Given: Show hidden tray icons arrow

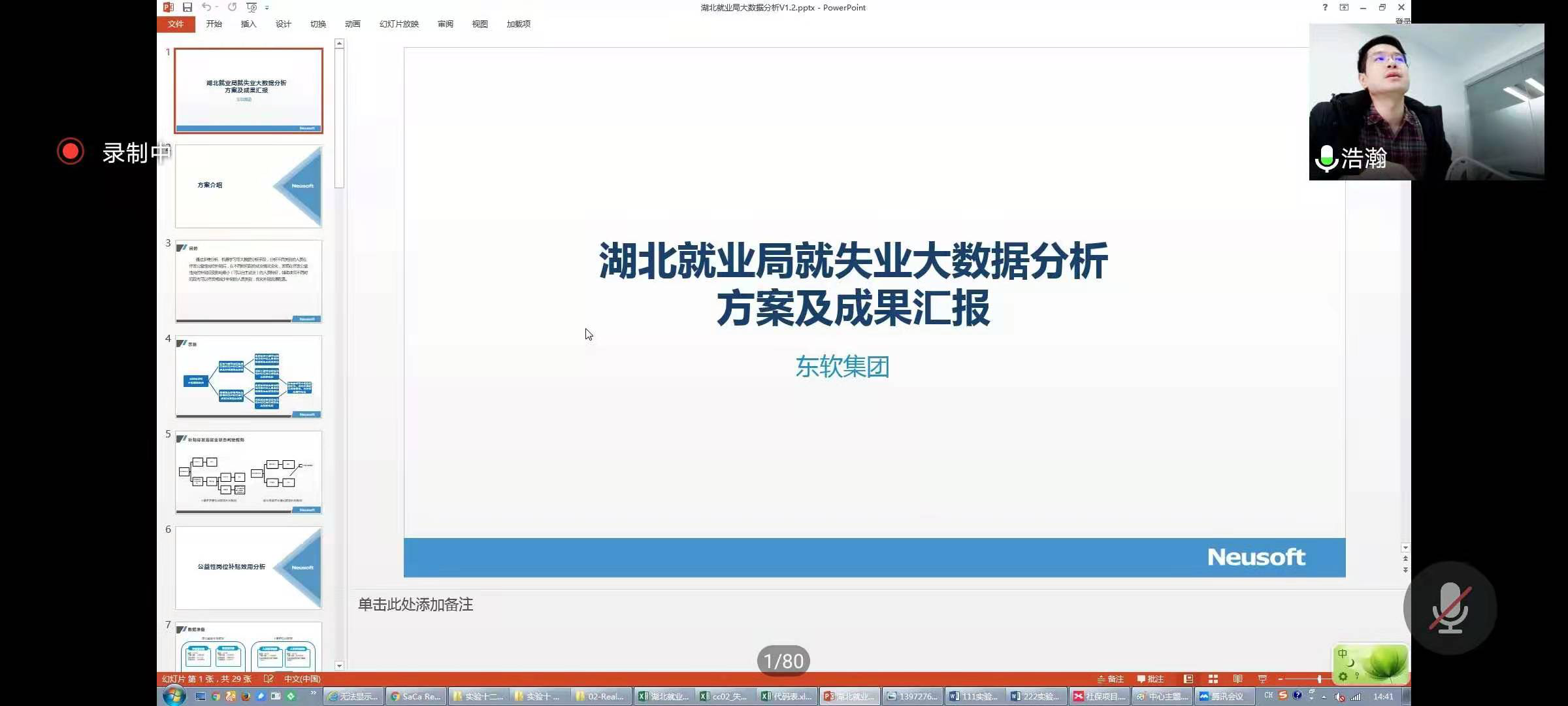Looking at the screenshot, I should point(1324,697).
